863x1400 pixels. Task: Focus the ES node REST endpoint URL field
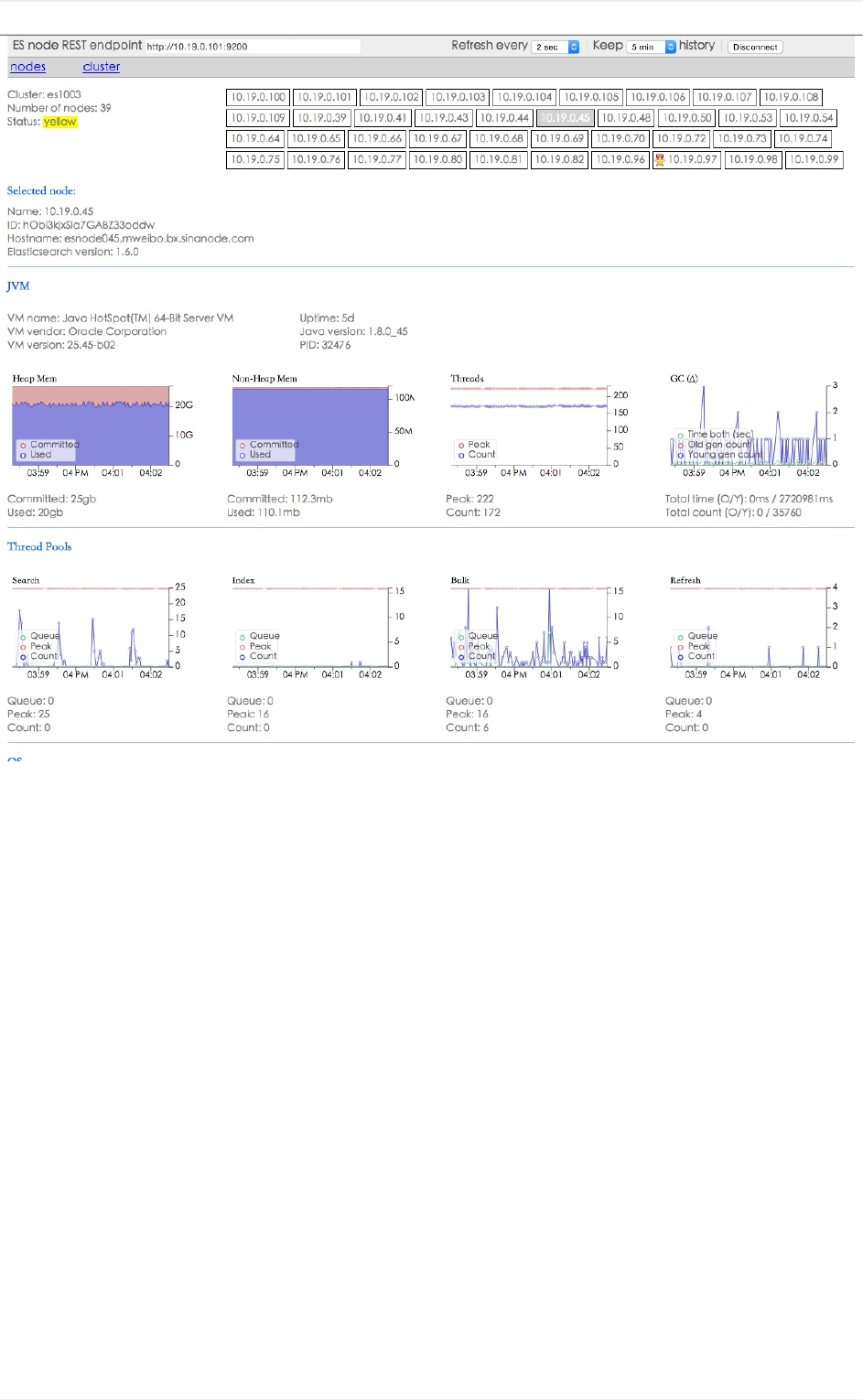click(253, 47)
